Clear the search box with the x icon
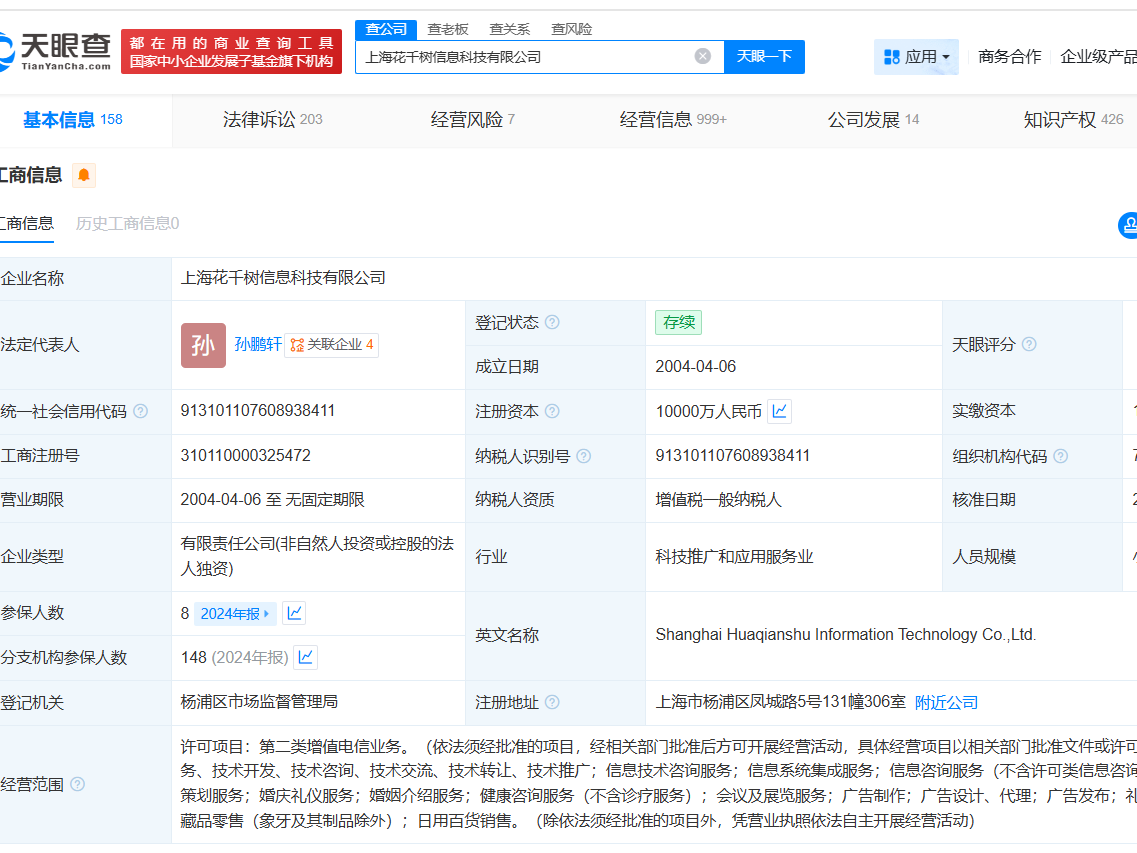This screenshot has width=1137, height=853. [703, 57]
